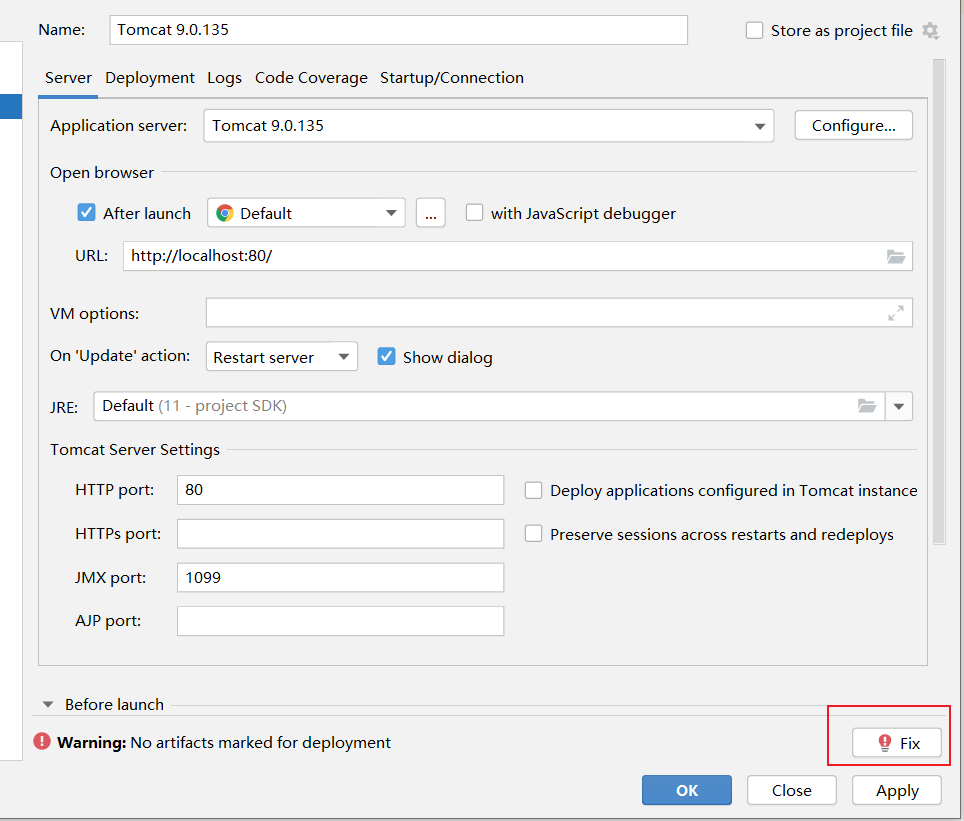This screenshot has height=821, width=964.
Task: Open the JRE selection dropdown arrow
Action: [x=898, y=406]
